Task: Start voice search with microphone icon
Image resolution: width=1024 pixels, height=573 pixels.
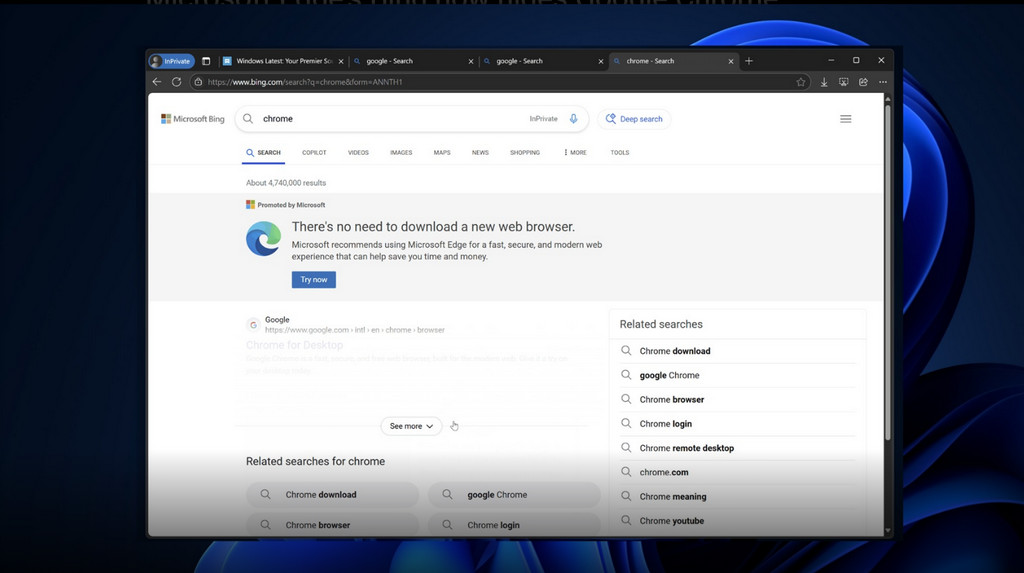Action: pos(573,118)
